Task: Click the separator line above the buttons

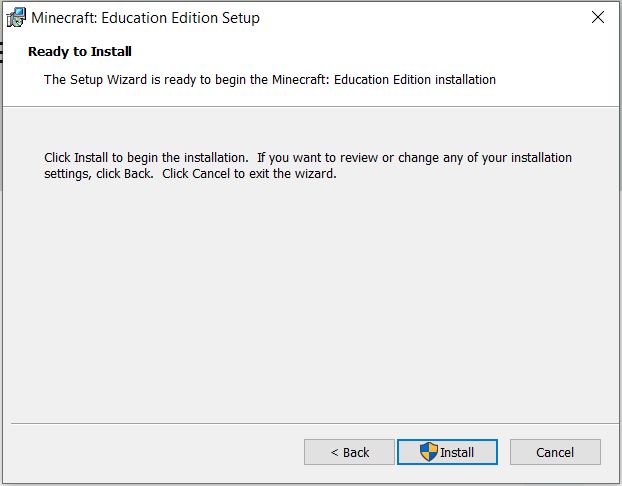Action: pos(315,423)
